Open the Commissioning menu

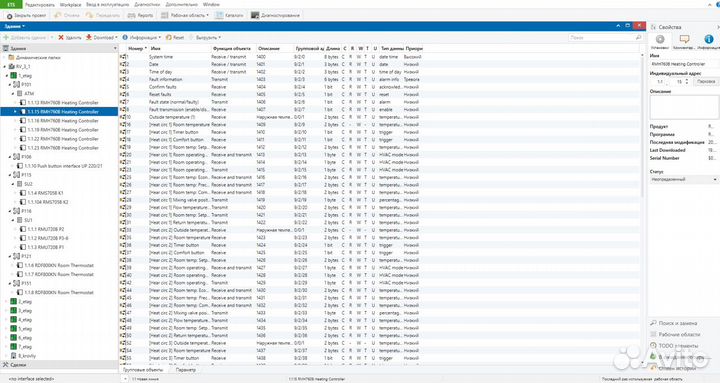coord(107,4)
